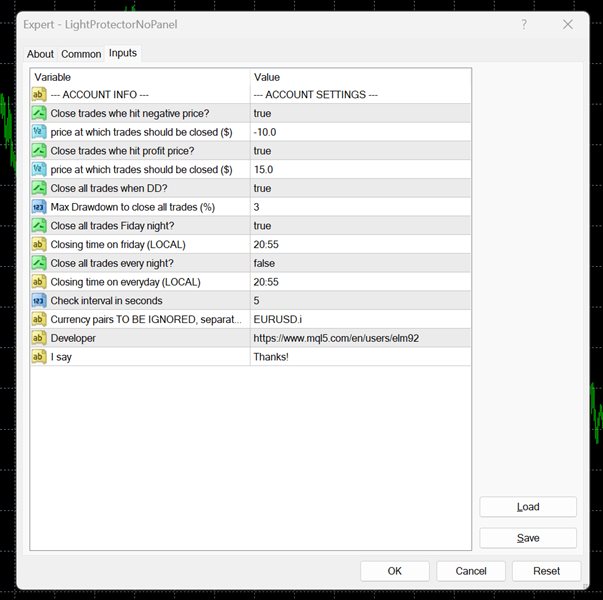Click the Load button
The image size is (603, 600).
pos(528,507)
